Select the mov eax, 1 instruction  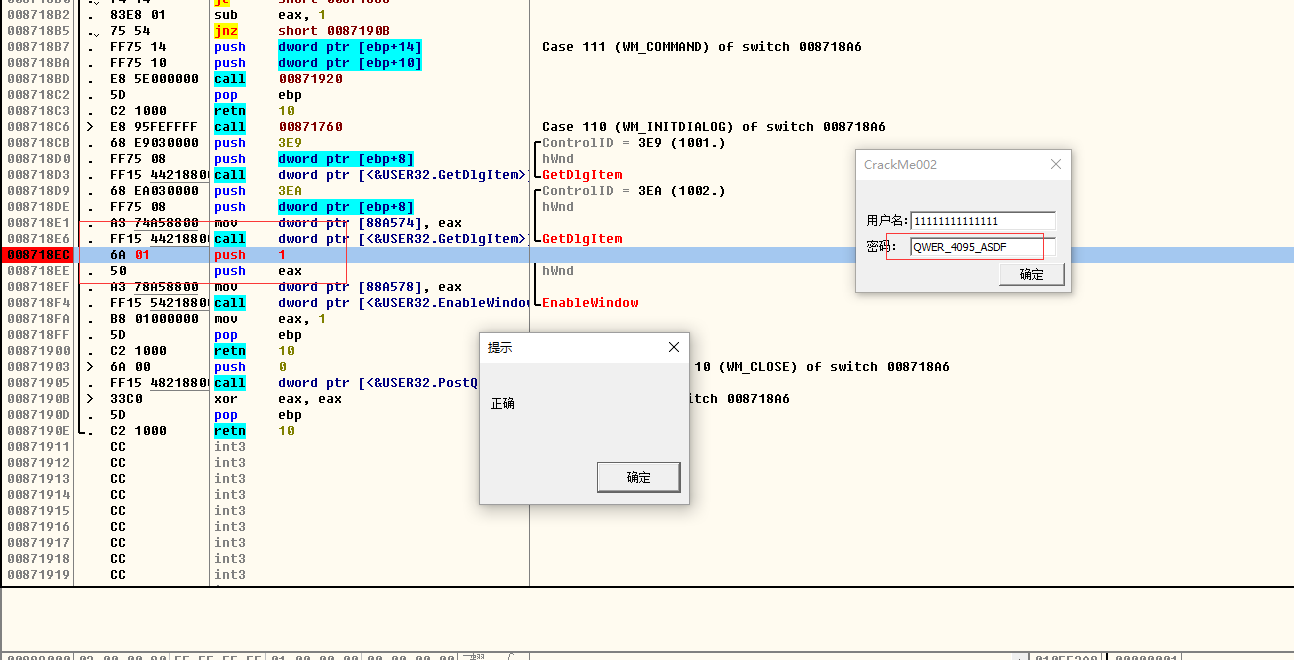270,319
